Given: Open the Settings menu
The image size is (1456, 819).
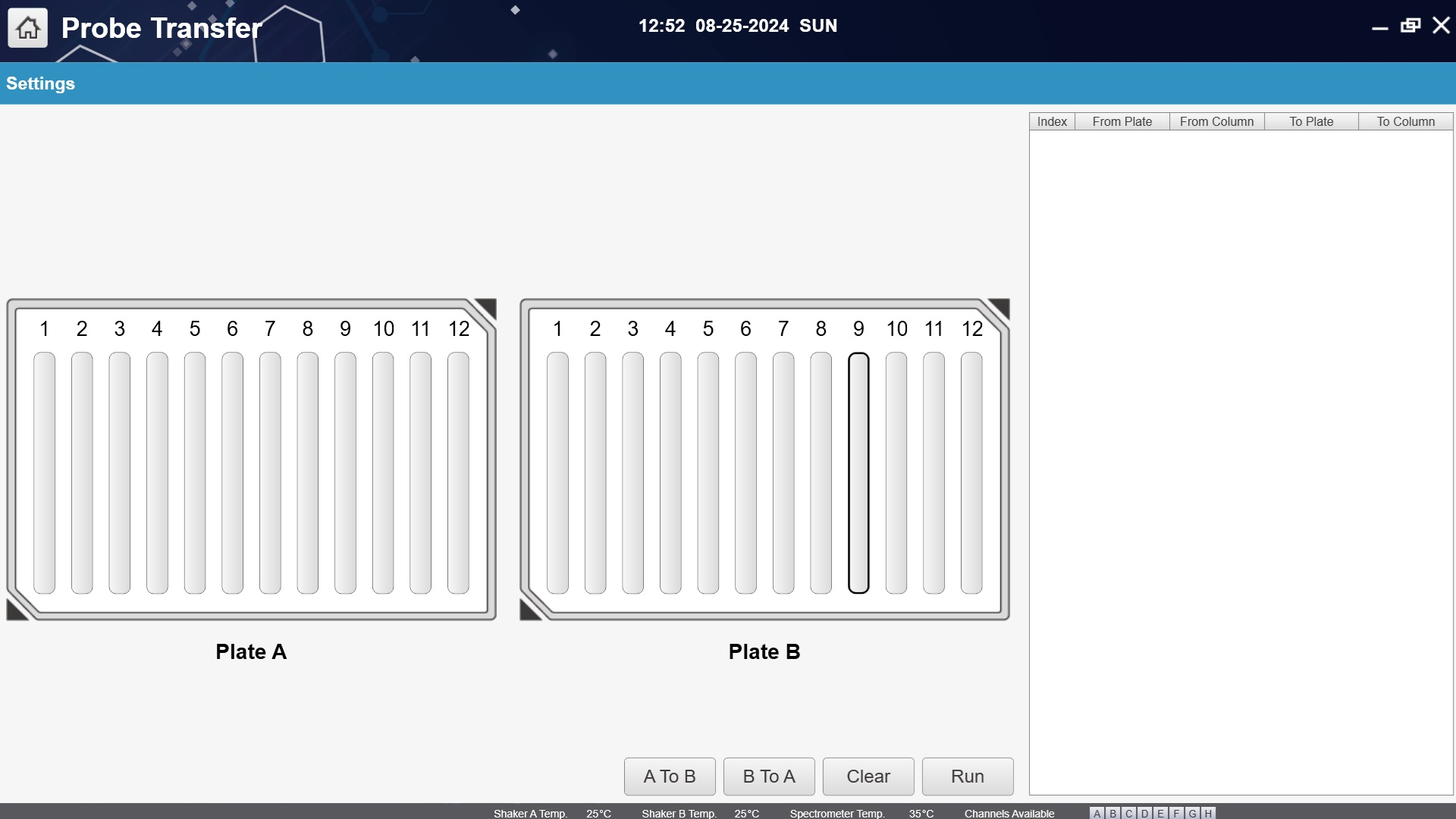Looking at the screenshot, I should [x=40, y=83].
